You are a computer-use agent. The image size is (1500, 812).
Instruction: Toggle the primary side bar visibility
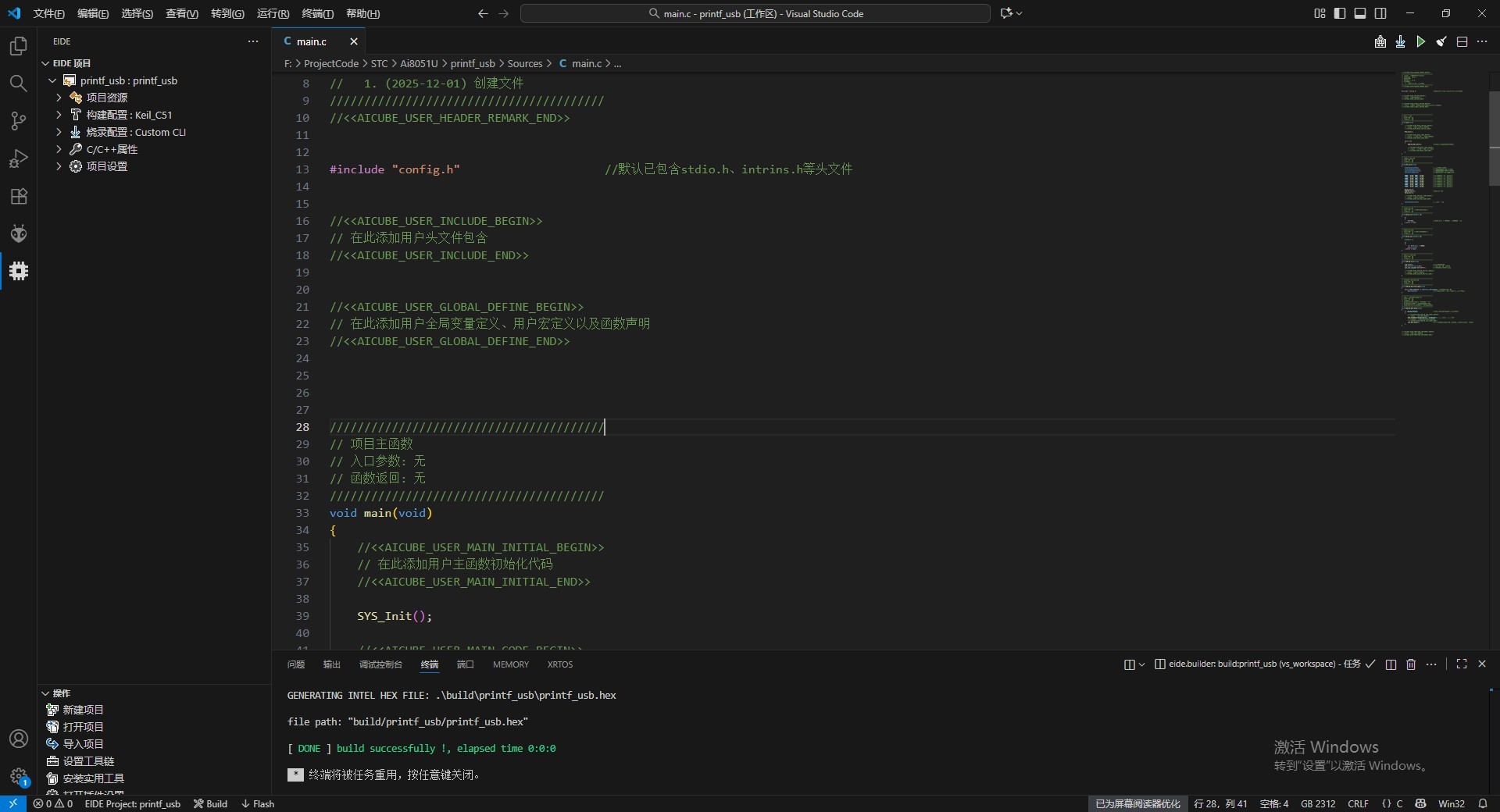pos(1340,13)
